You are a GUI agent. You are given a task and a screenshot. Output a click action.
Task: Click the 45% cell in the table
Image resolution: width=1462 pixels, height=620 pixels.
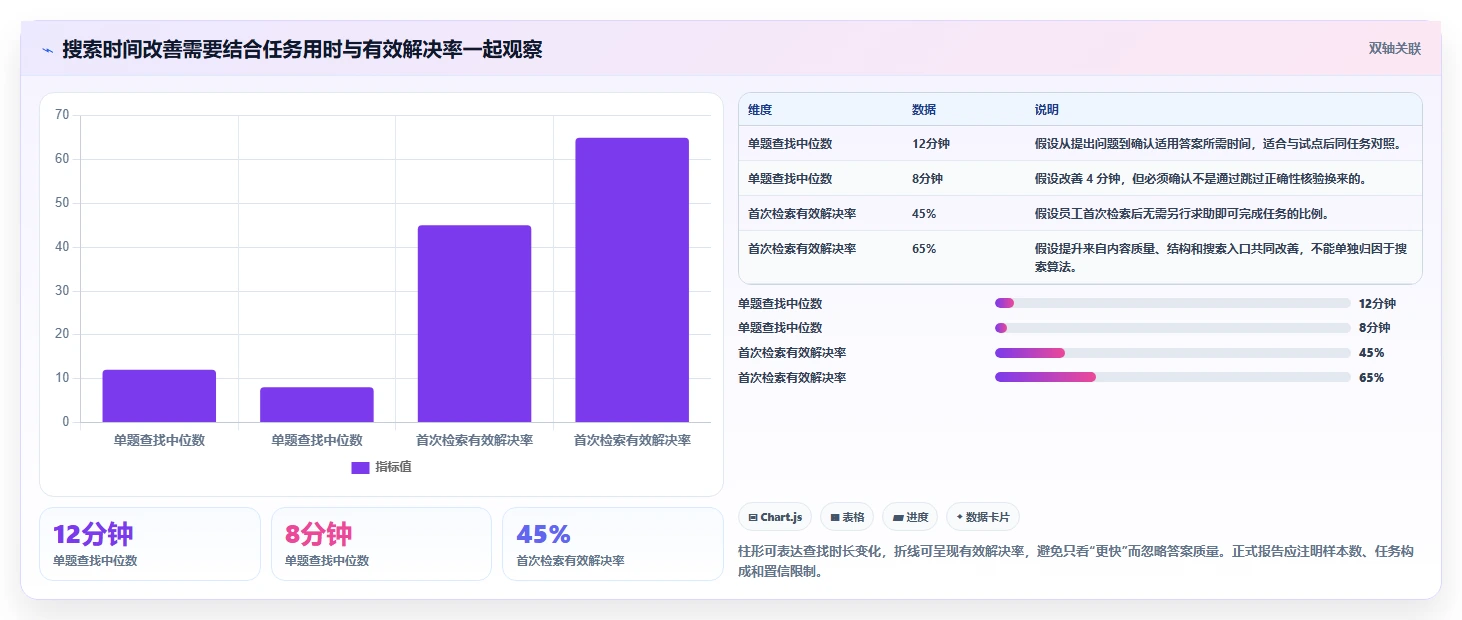pyautogui.click(x=924, y=214)
